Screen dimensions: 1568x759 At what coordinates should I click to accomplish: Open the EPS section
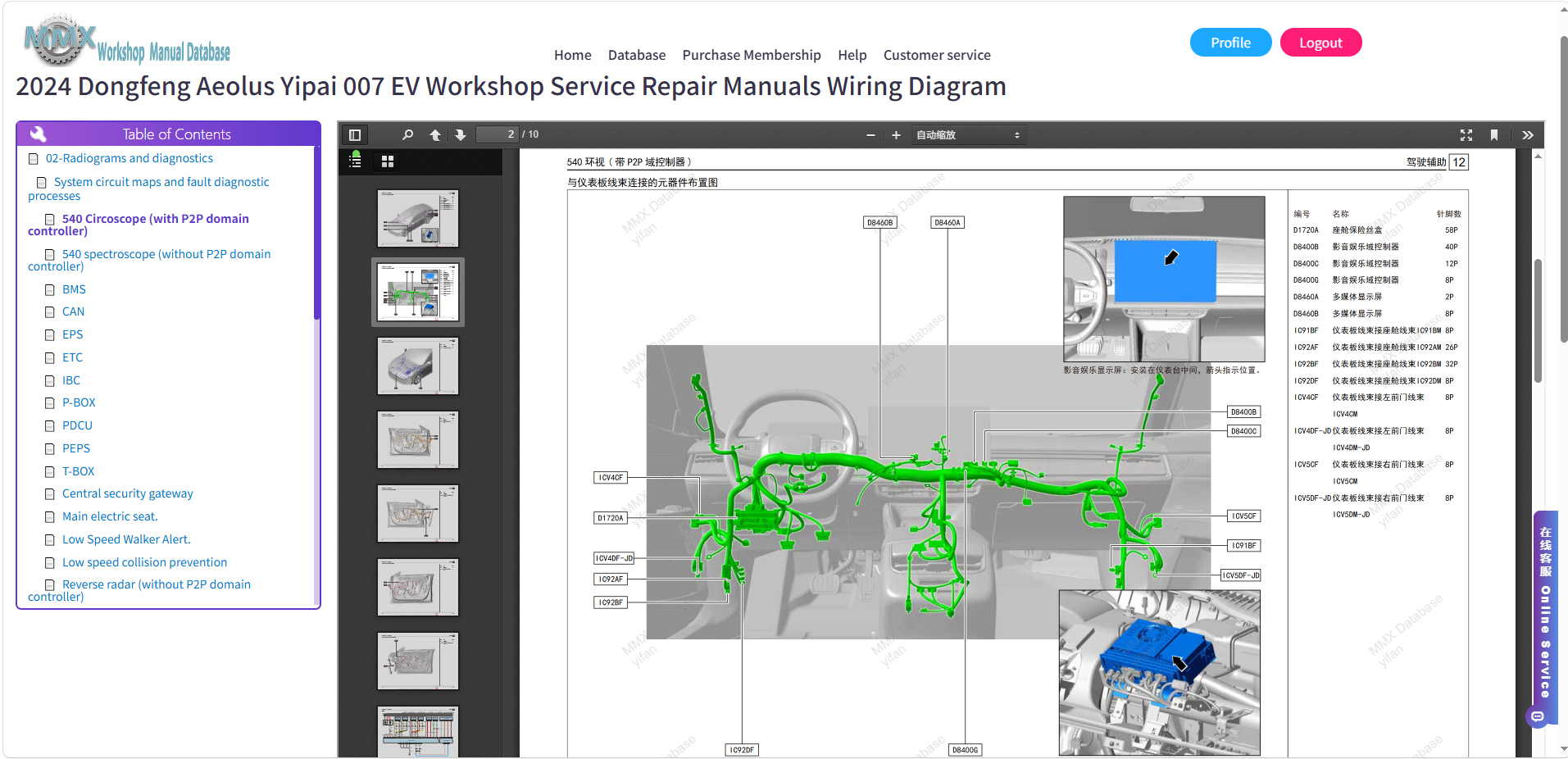pos(72,334)
